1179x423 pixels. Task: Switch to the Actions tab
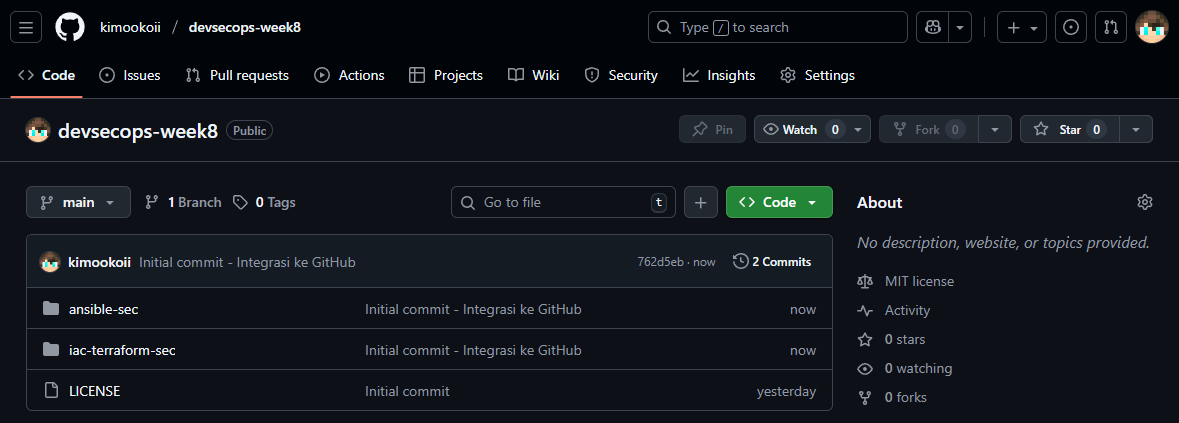tap(349, 75)
